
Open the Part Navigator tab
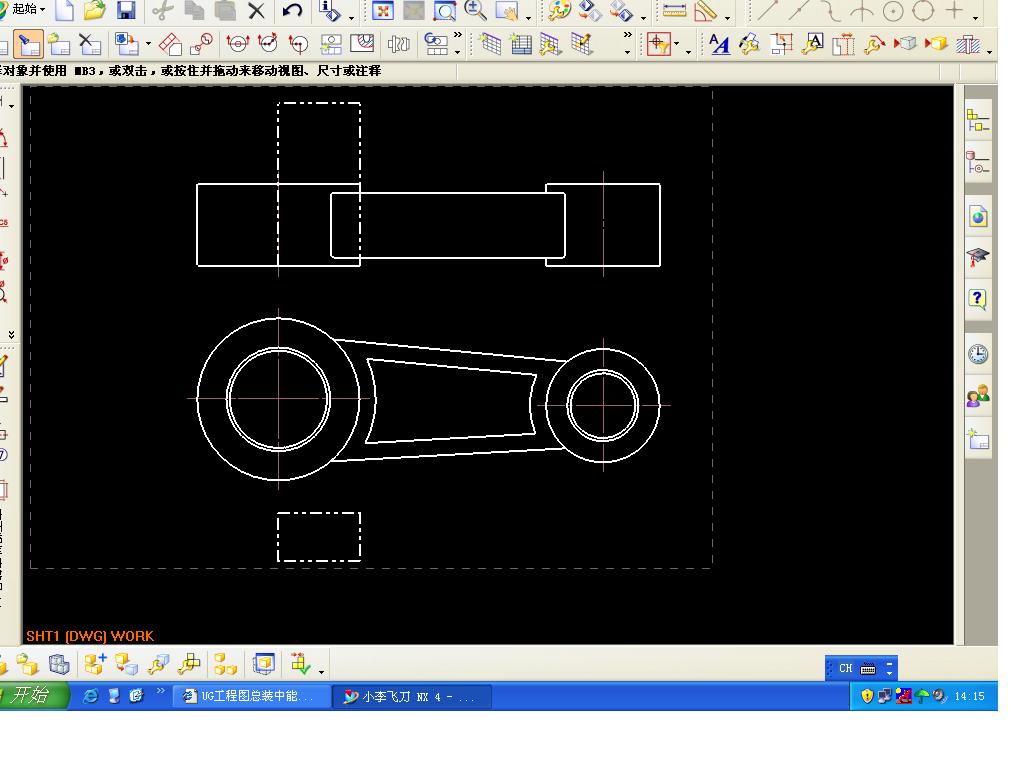[x=978, y=161]
